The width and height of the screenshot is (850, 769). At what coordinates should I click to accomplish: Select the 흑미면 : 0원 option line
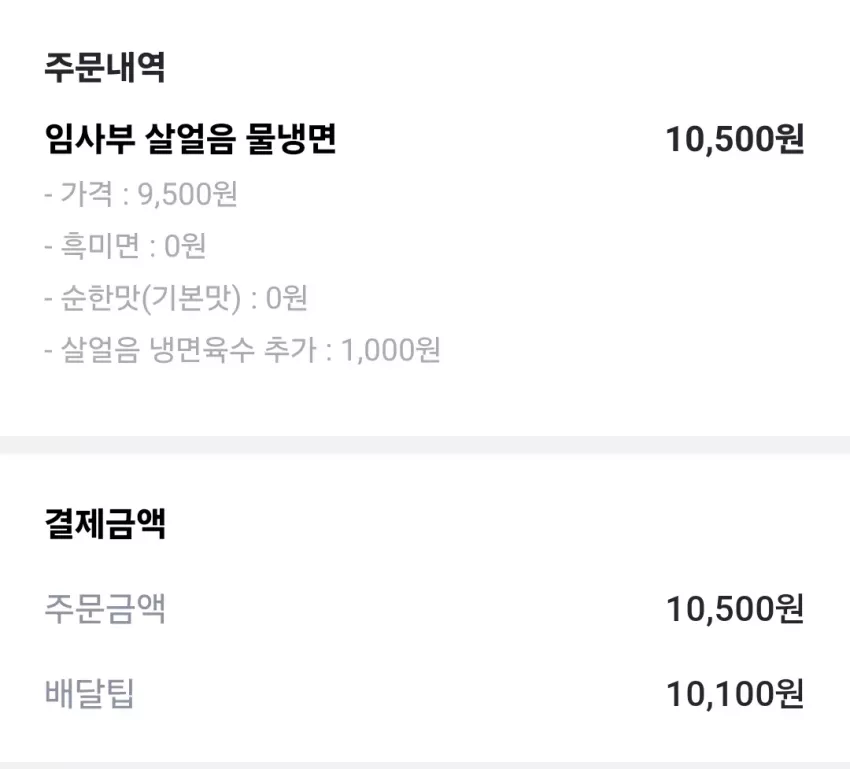(x=125, y=246)
